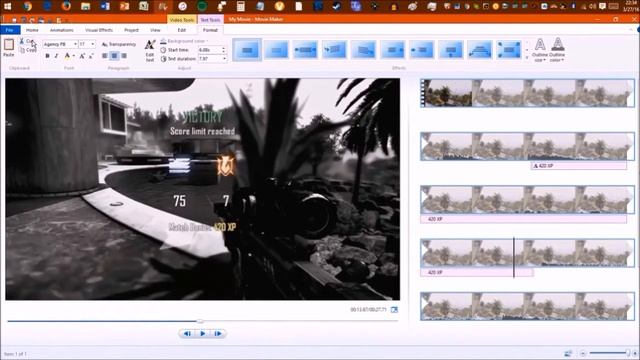This screenshot has height=360, width=640.
Task: Cut the selected text with Cut button
Action: point(27,41)
